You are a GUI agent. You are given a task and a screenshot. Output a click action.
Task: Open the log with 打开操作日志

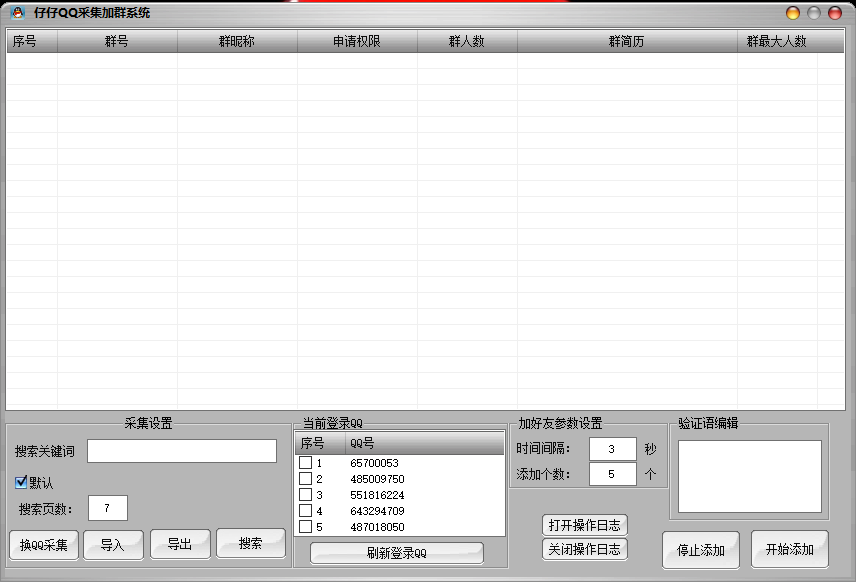(x=585, y=525)
